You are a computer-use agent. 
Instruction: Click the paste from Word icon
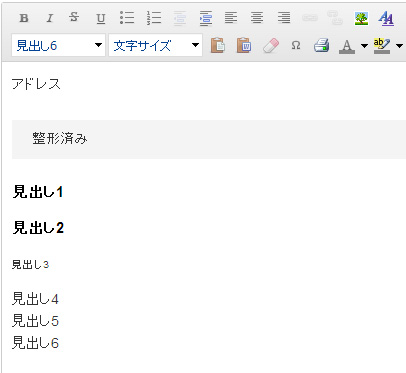(244, 45)
